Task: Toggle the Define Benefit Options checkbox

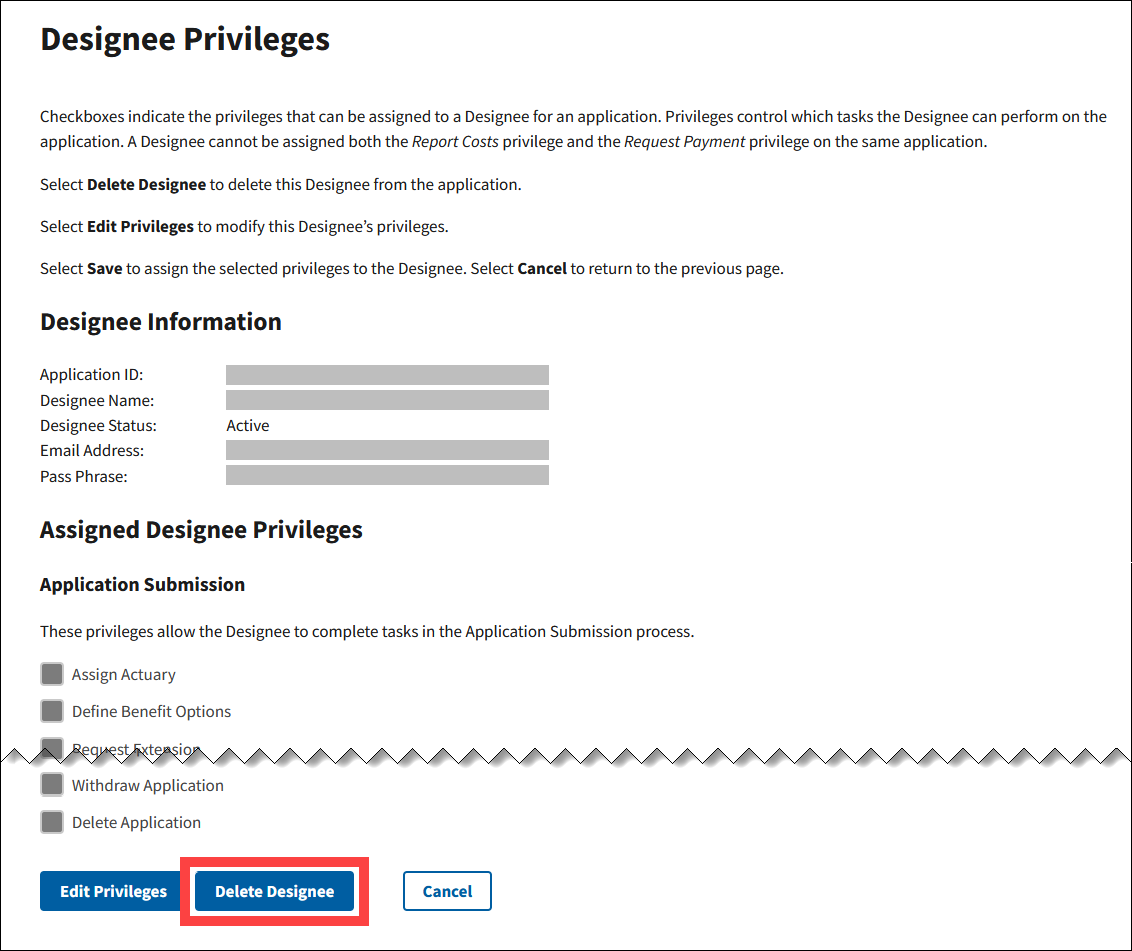Action: (x=52, y=711)
